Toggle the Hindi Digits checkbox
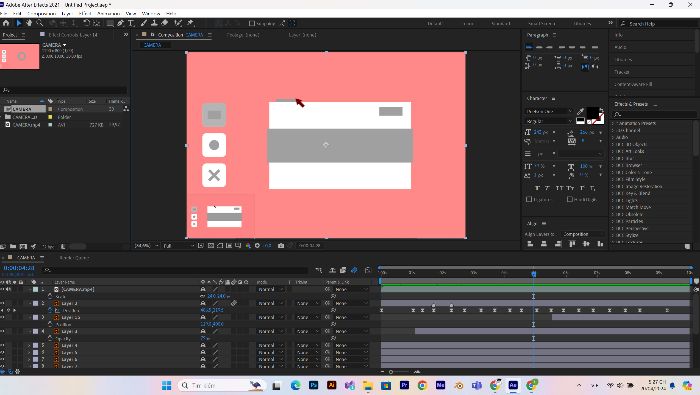Image resolution: width=700 pixels, height=395 pixels. [570, 199]
